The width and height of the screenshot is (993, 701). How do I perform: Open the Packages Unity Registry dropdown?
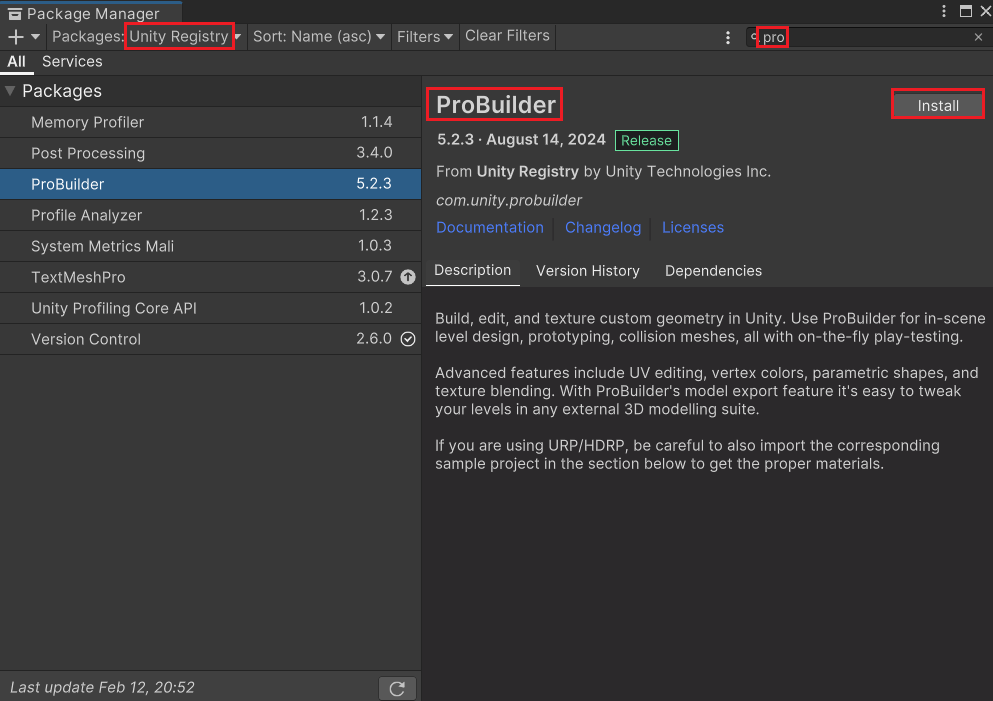point(146,37)
